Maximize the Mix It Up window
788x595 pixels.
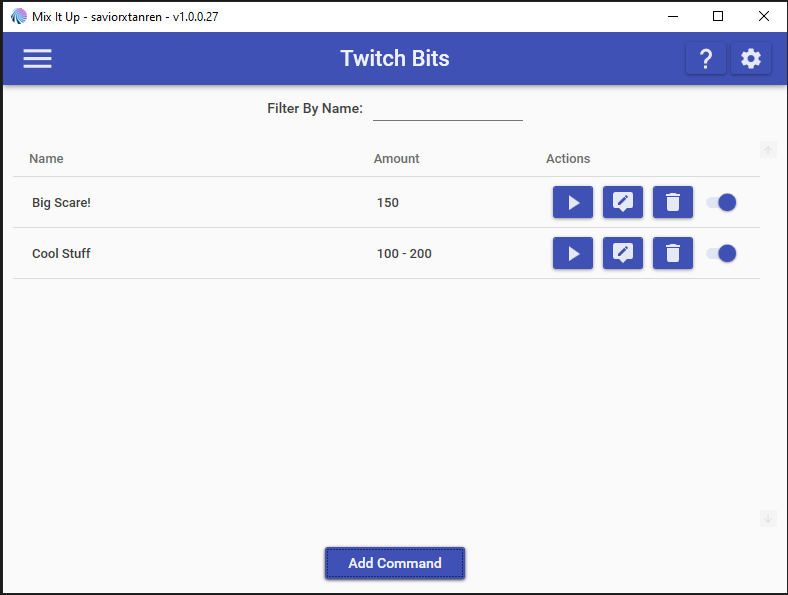718,16
